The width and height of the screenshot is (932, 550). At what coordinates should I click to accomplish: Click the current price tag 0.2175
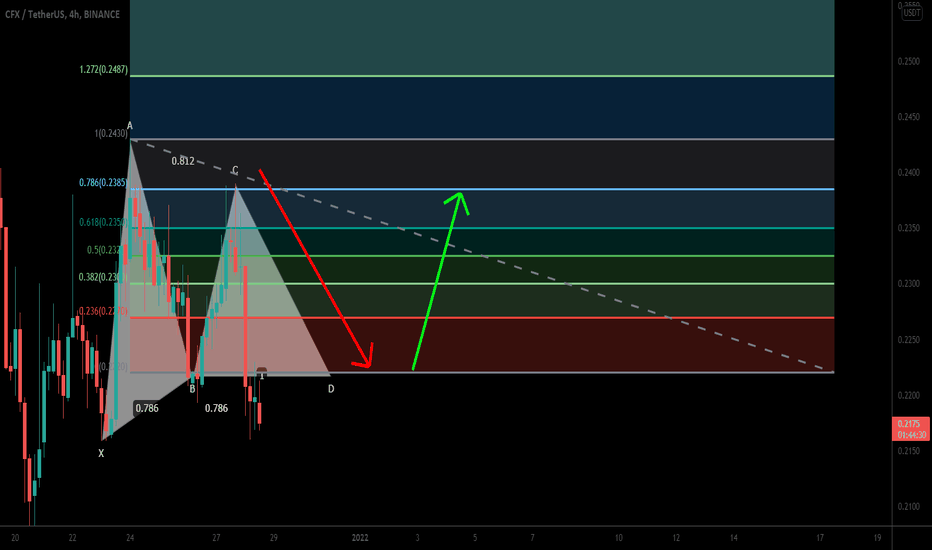(911, 429)
